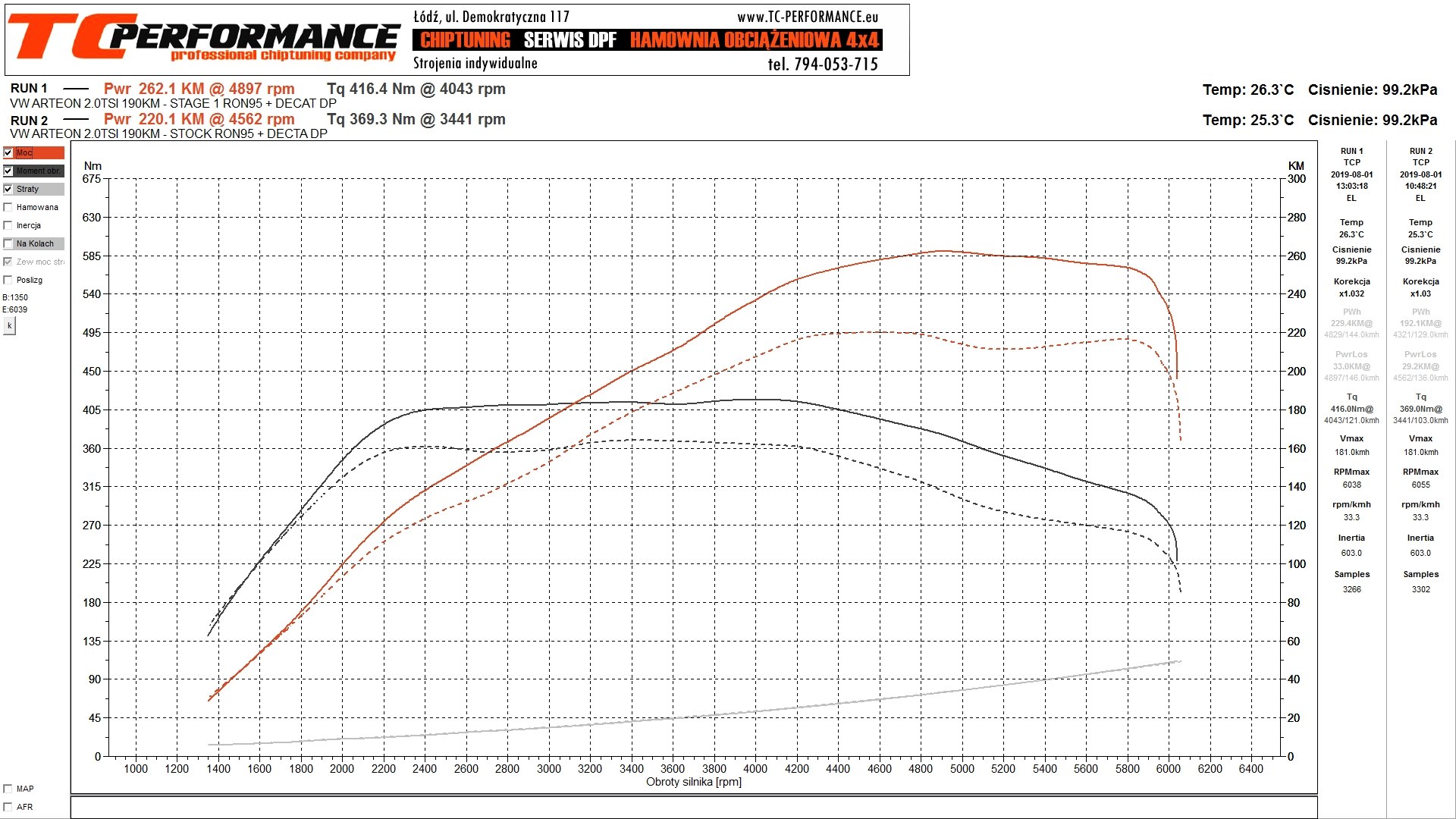The width and height of the screenshot is (1456, 819).
Task: Enable the MAP checkbox
Action: [8, 789]
